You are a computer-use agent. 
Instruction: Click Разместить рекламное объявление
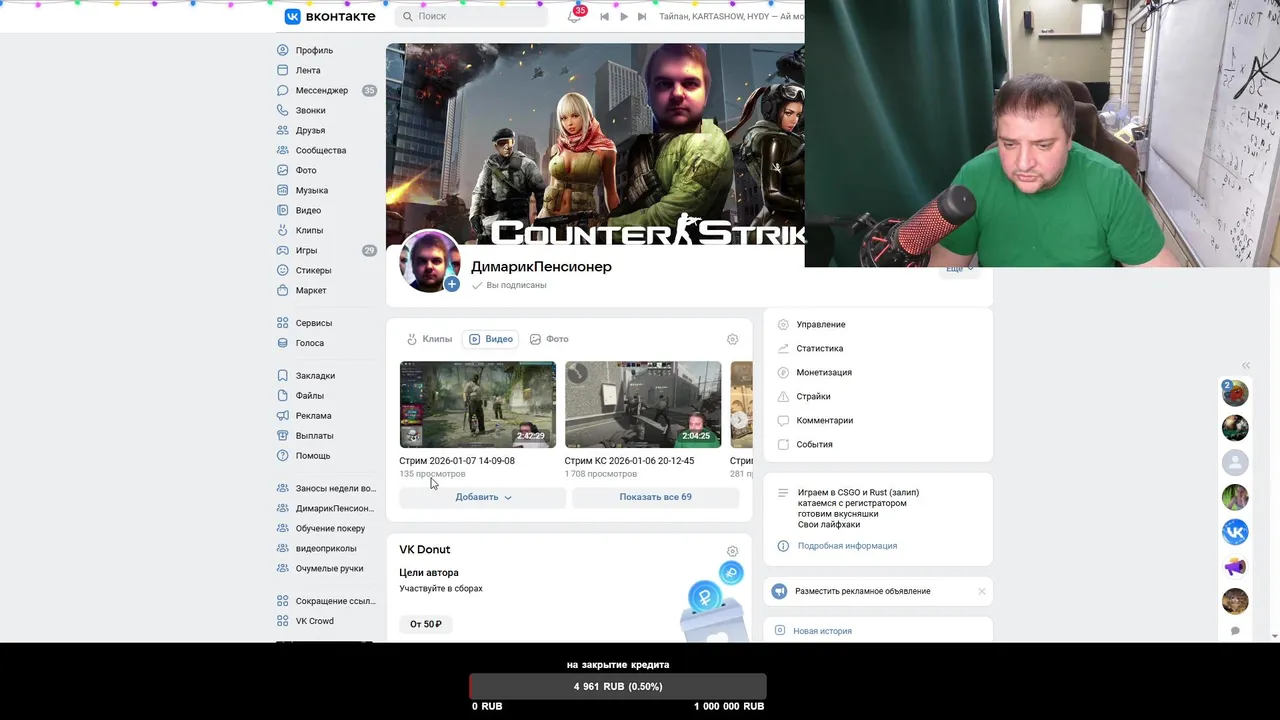pos(862,591)
